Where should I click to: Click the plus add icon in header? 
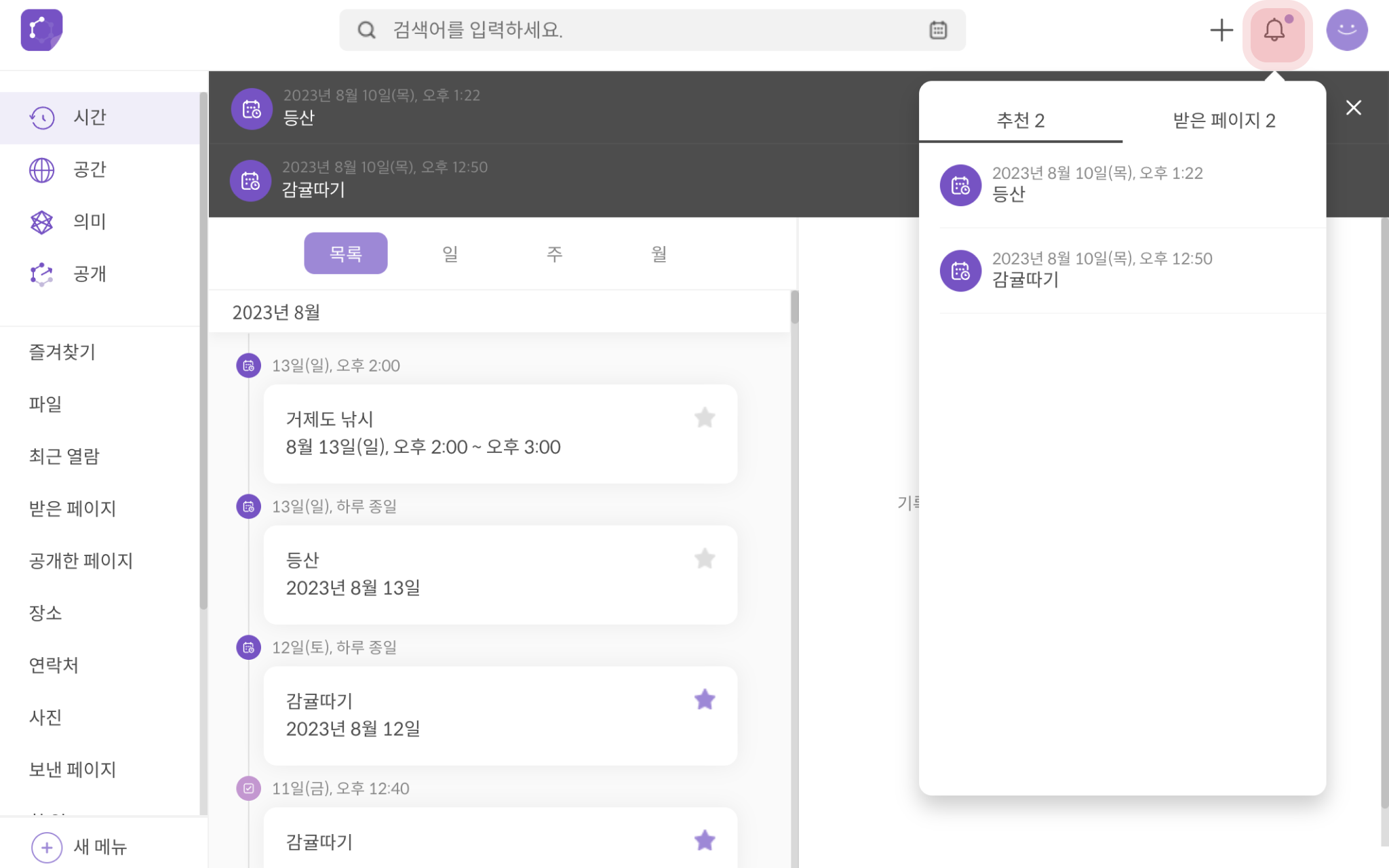click(1221, 30)
